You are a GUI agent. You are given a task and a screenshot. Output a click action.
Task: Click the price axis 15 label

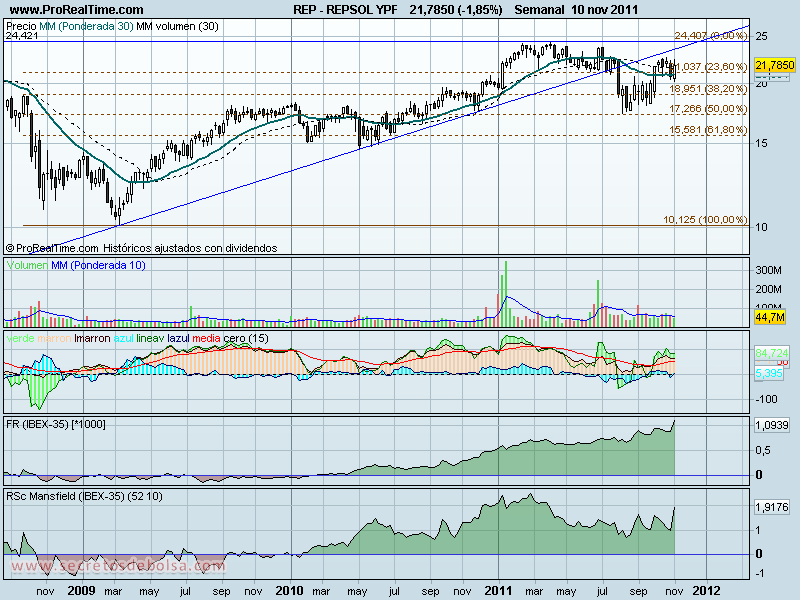point(761,143)
